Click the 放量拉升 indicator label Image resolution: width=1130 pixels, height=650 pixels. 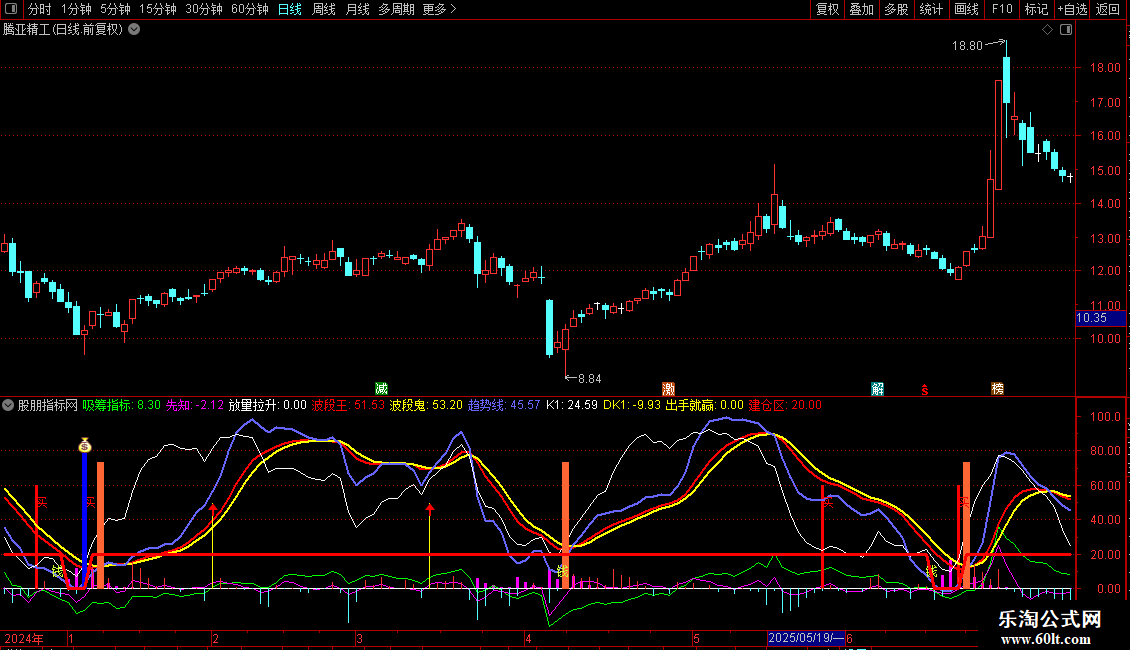(x=267, y=405)
